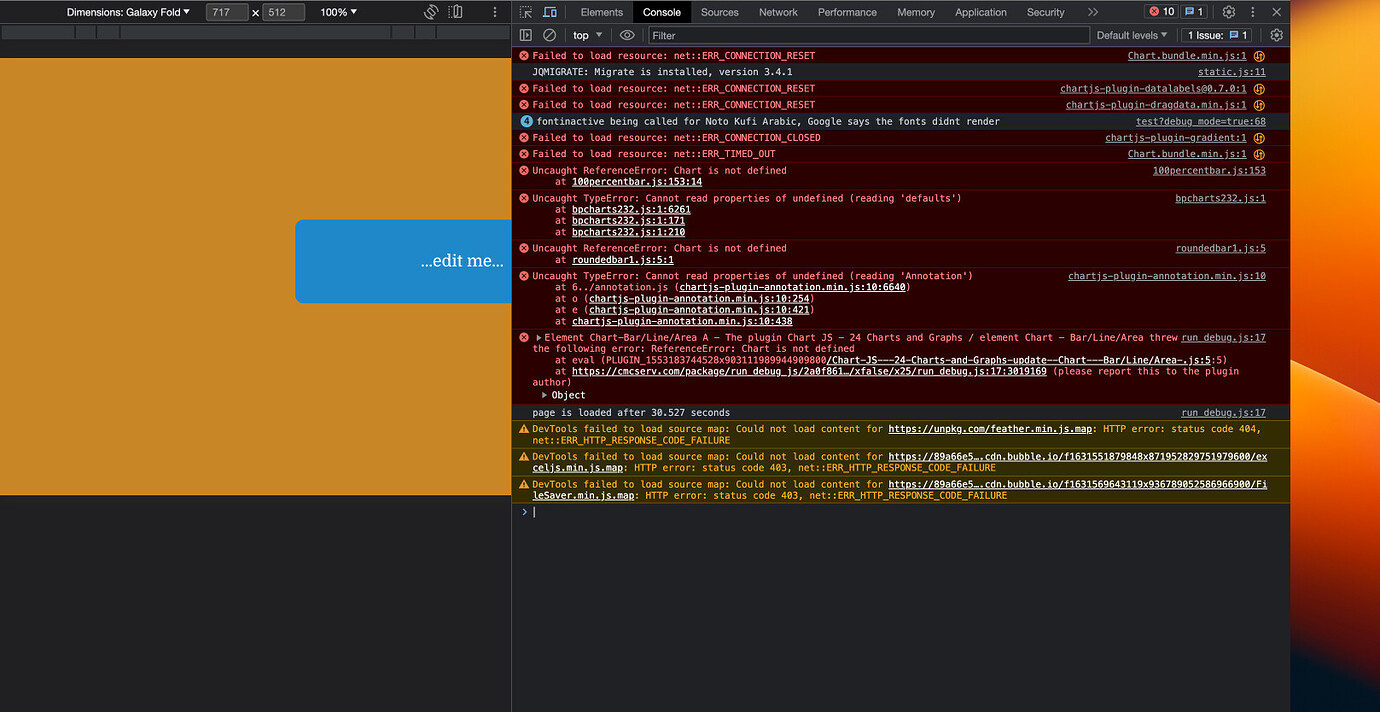Open the 100% zoom dropdown
This screenshot has height=712, width=1380.
point(339,12)
